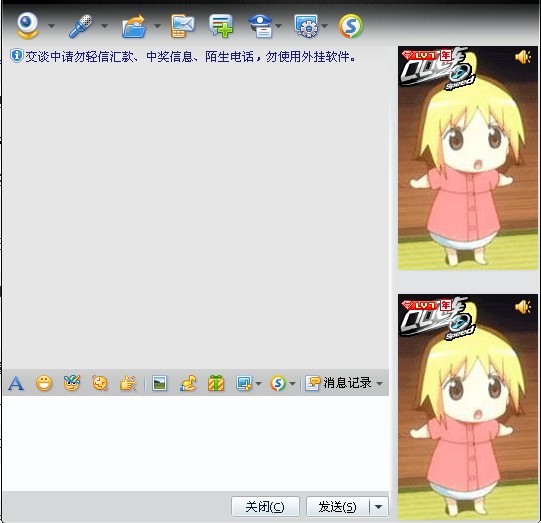Send SMS via phone message icon
The height and width of the screenshot is (523, 541).
coord(183,26)
